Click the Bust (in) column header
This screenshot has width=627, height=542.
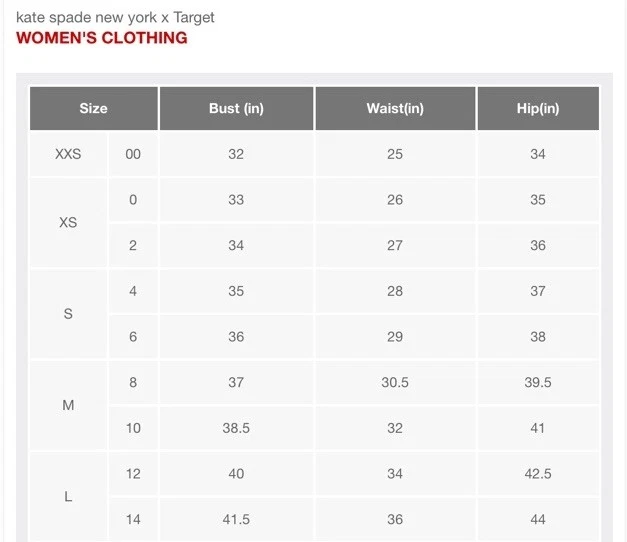pos(236,108)
